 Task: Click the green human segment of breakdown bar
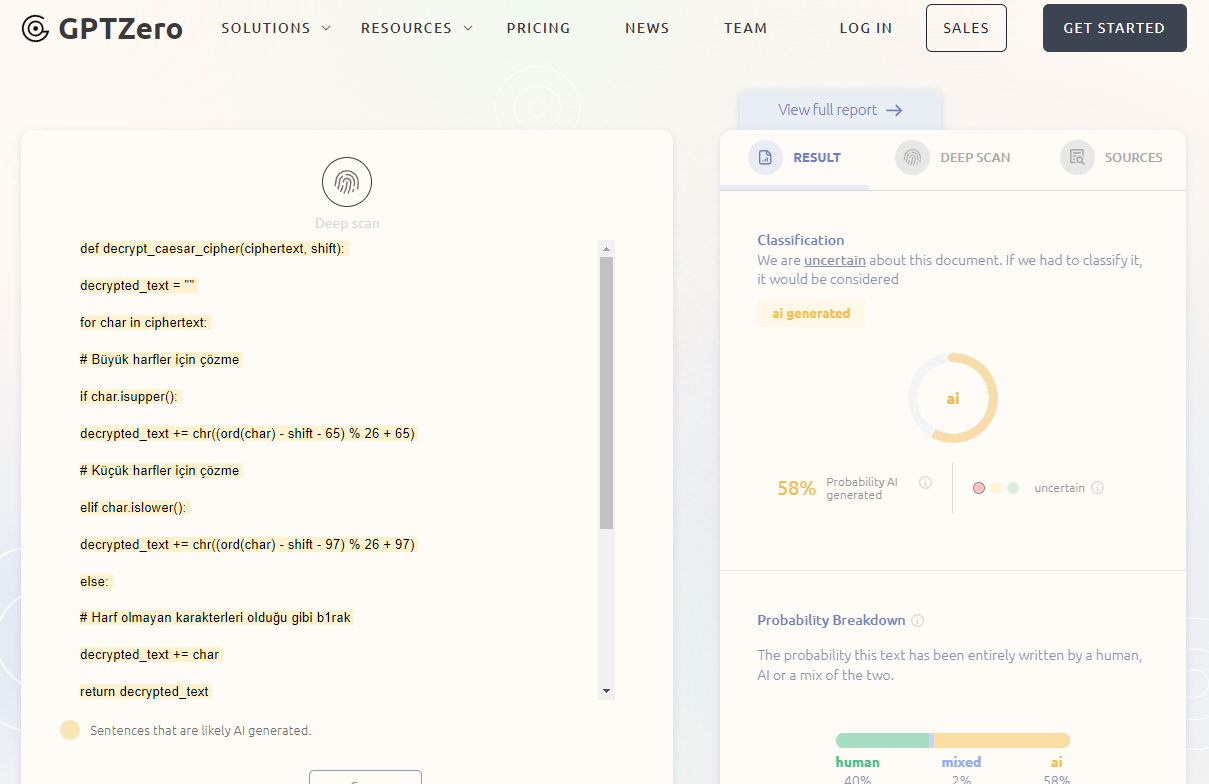pos(882,740)
